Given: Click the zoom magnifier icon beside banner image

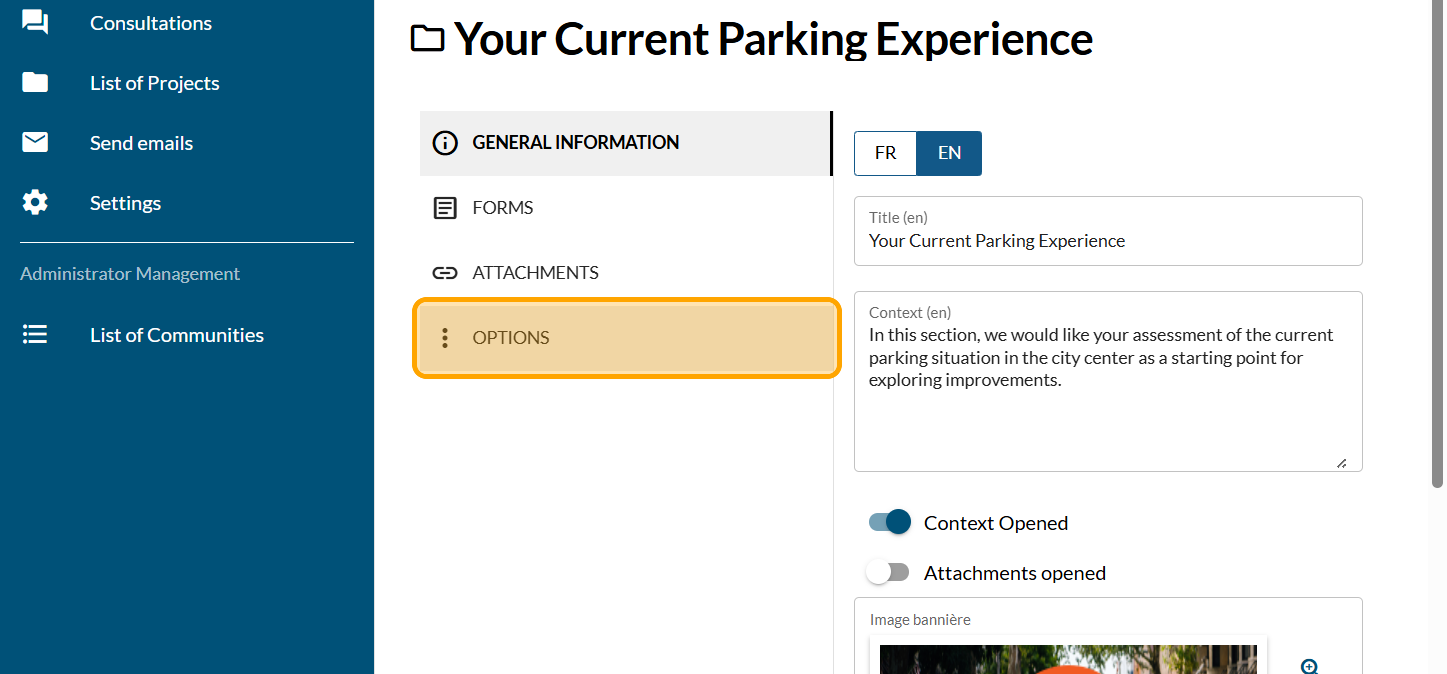Looking at the screenshot, I should coord(1309,666).
